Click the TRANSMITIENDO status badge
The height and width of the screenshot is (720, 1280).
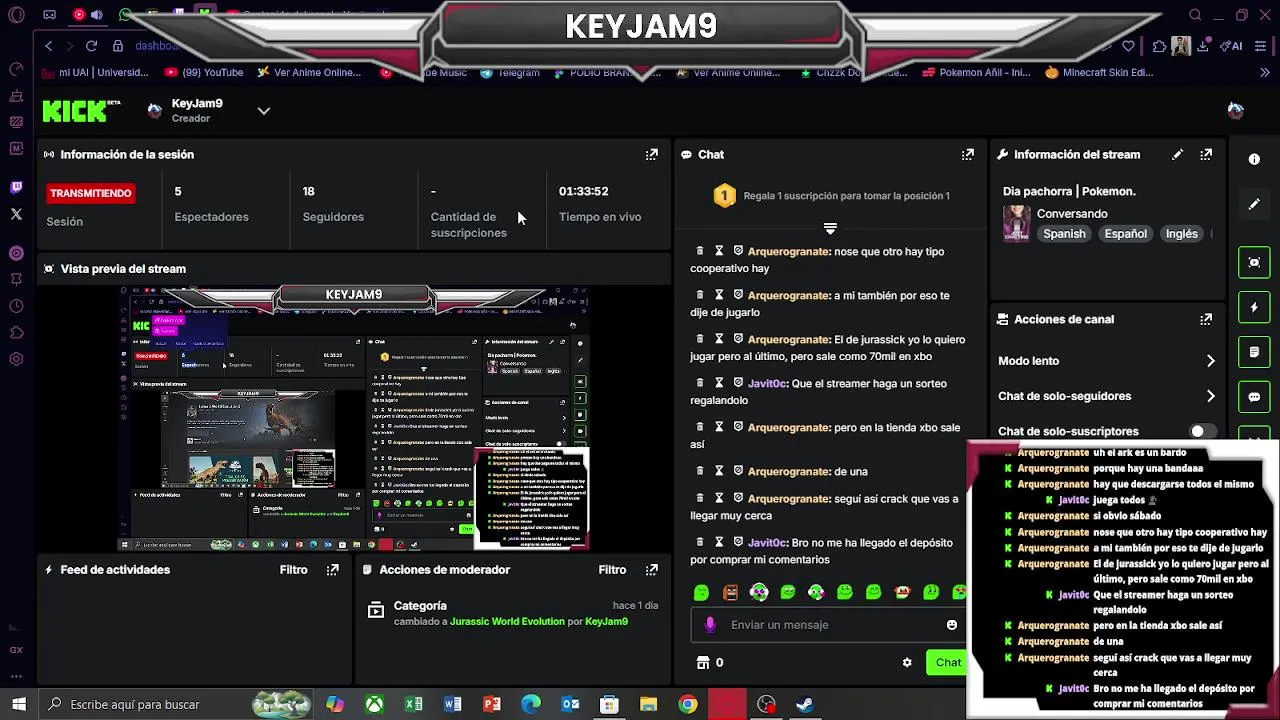(91, 193)
